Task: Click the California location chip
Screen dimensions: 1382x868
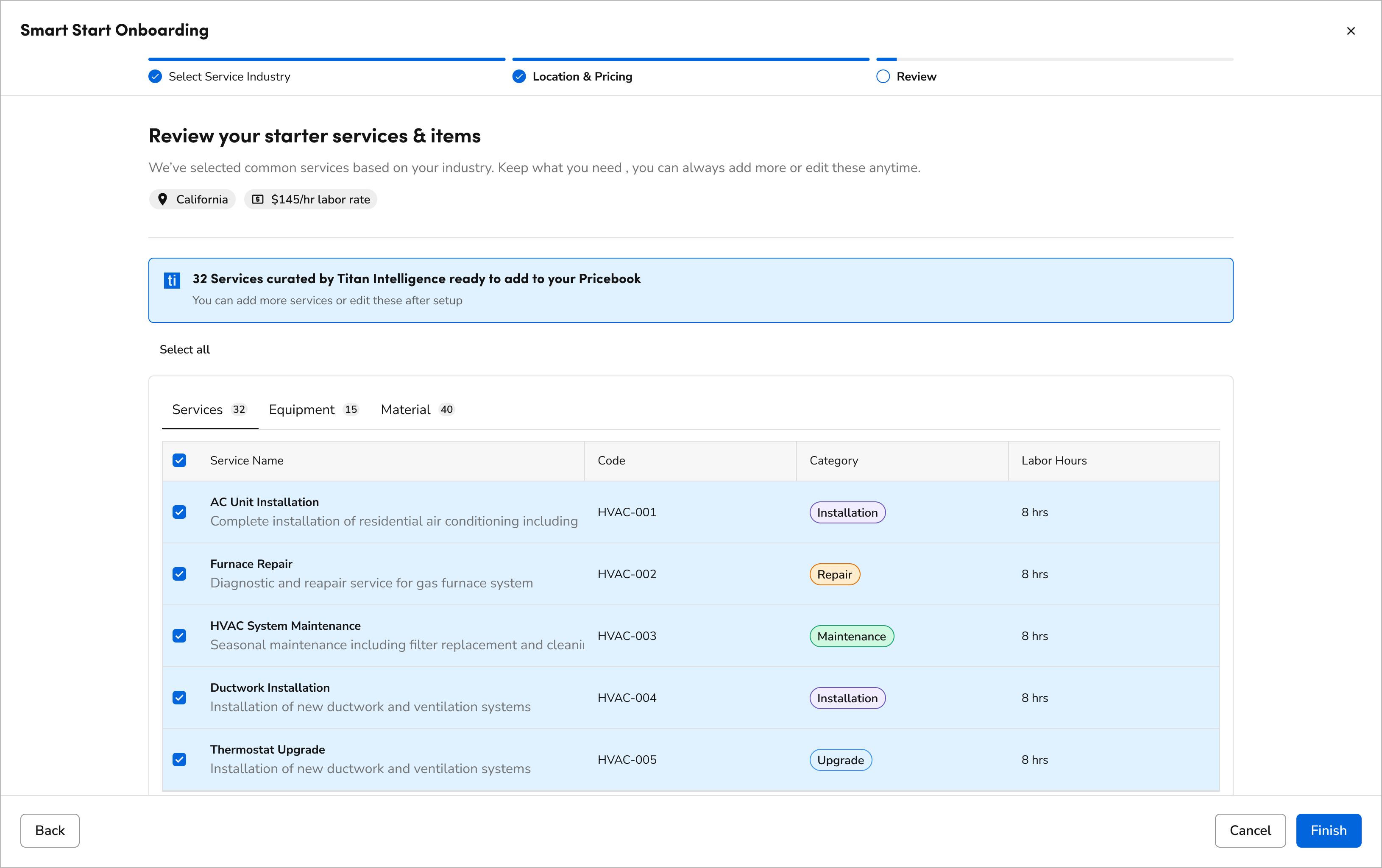Action: click(x=192, y=199)
